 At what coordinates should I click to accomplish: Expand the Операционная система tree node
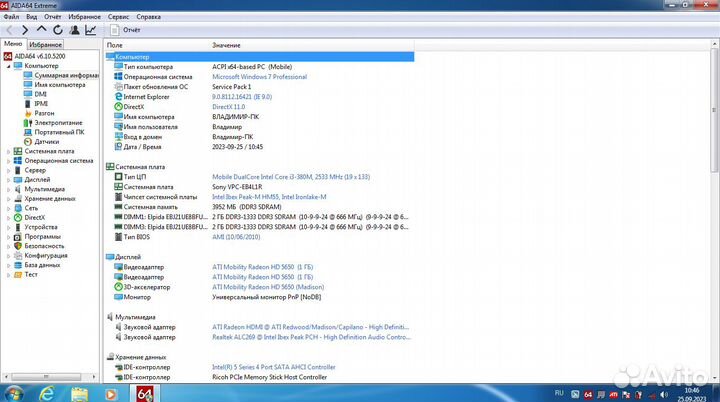(x=8, y=161)
